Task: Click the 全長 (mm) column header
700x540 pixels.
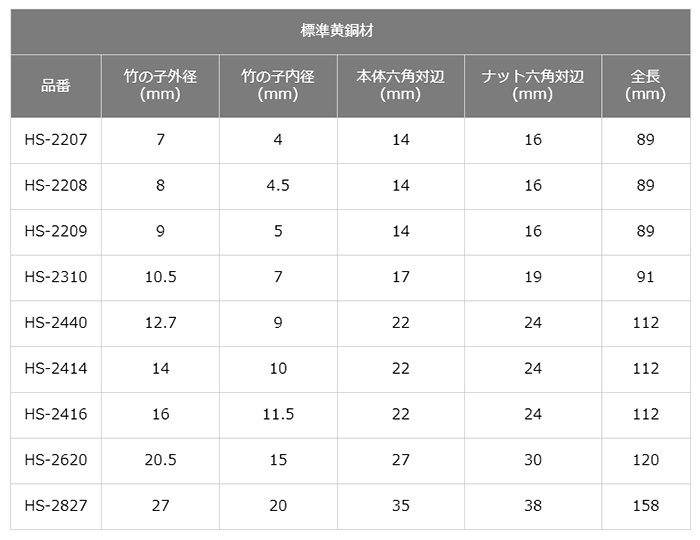Action: (646, 85)
